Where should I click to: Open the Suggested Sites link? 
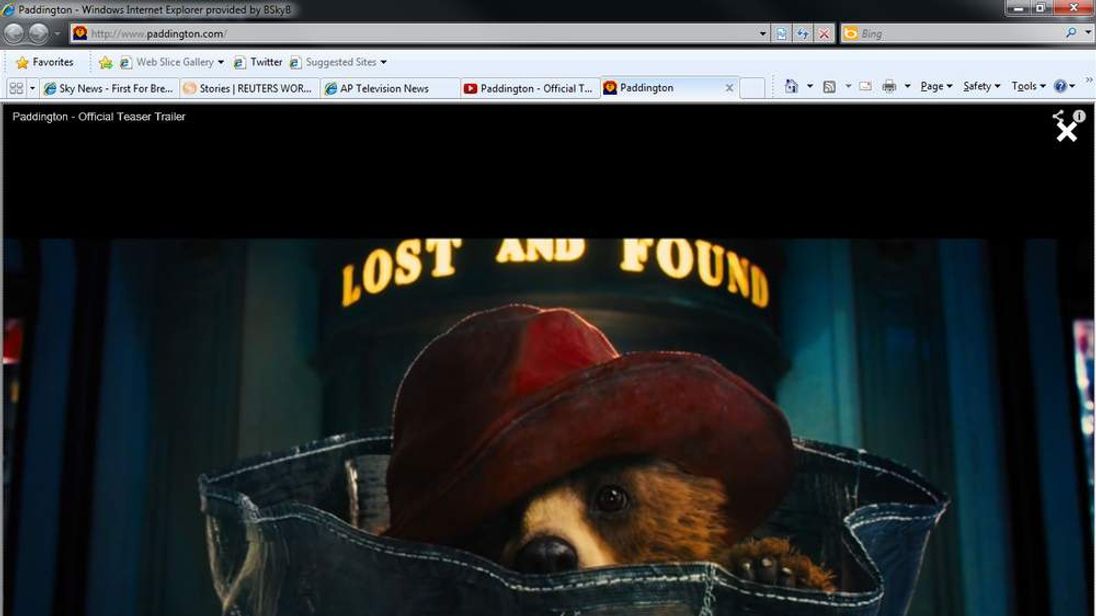coord(333,62)
